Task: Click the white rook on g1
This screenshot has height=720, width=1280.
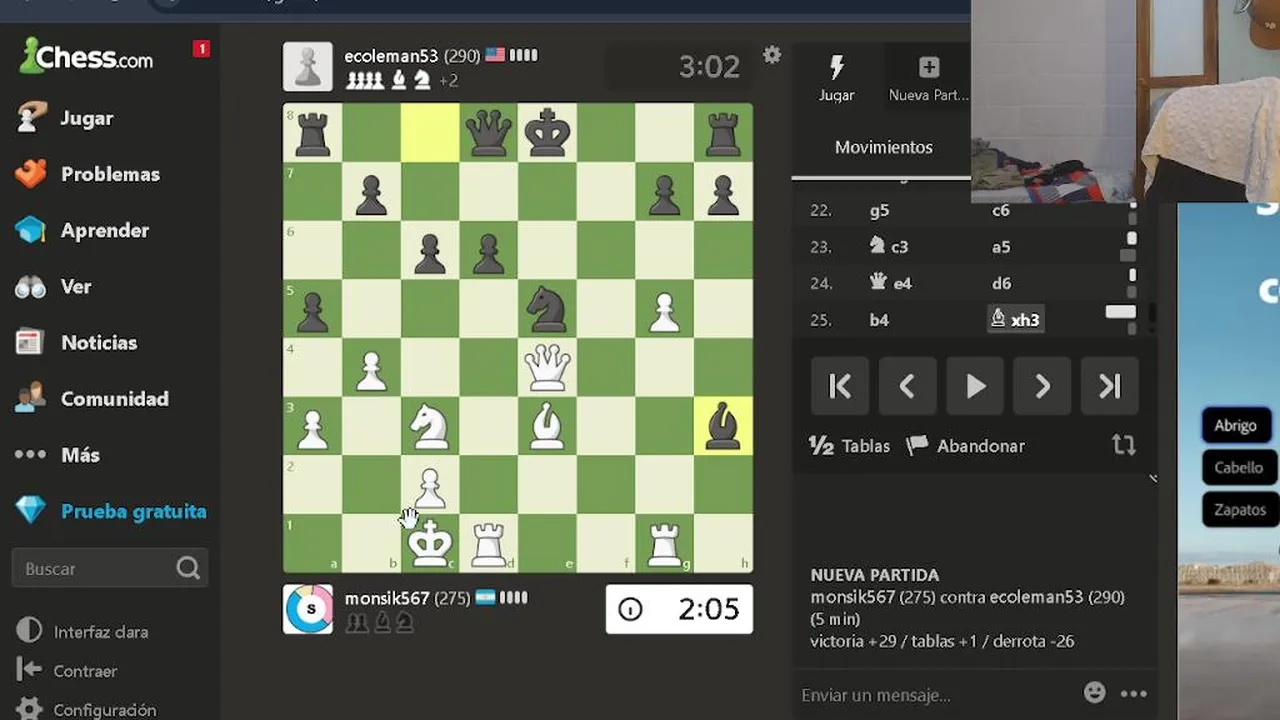Action: [x=664, y=543]
